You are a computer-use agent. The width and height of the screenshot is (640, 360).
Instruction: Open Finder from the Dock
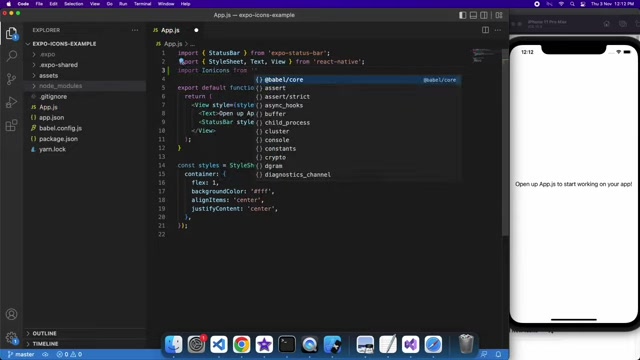coord(173,344)
